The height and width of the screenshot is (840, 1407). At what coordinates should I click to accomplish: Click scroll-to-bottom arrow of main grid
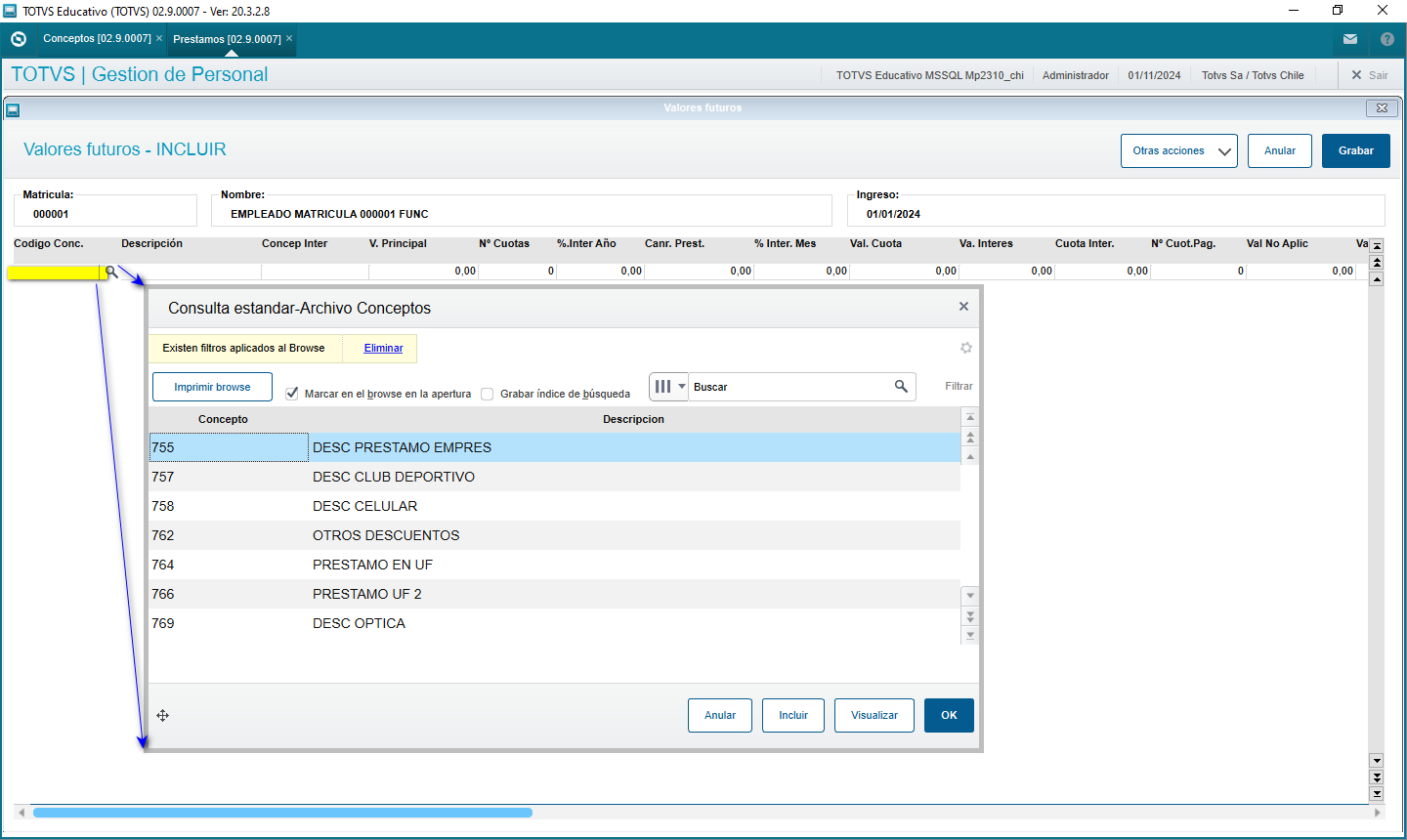coord(1377,794)
